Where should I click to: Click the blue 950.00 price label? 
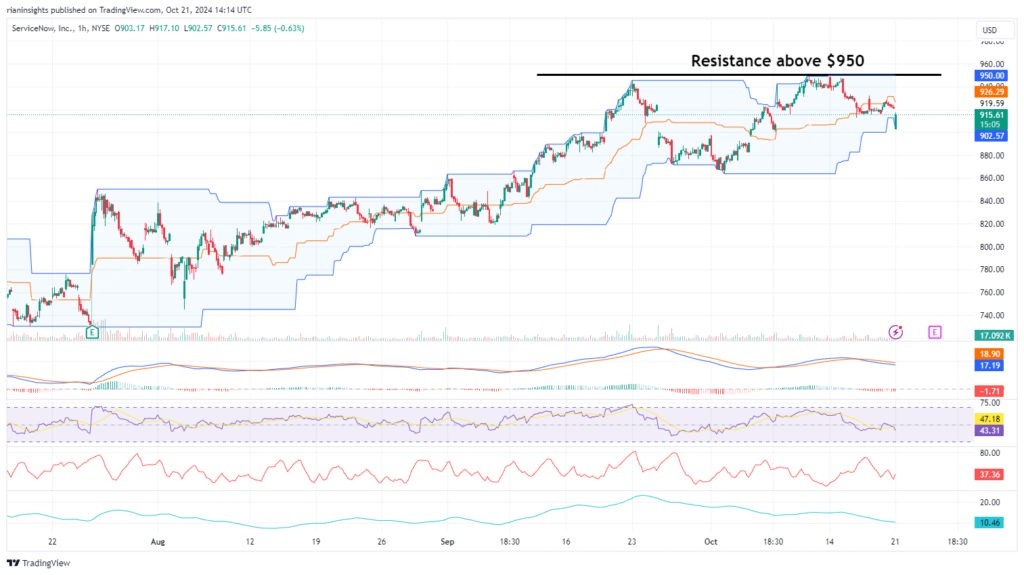point(991,76)
